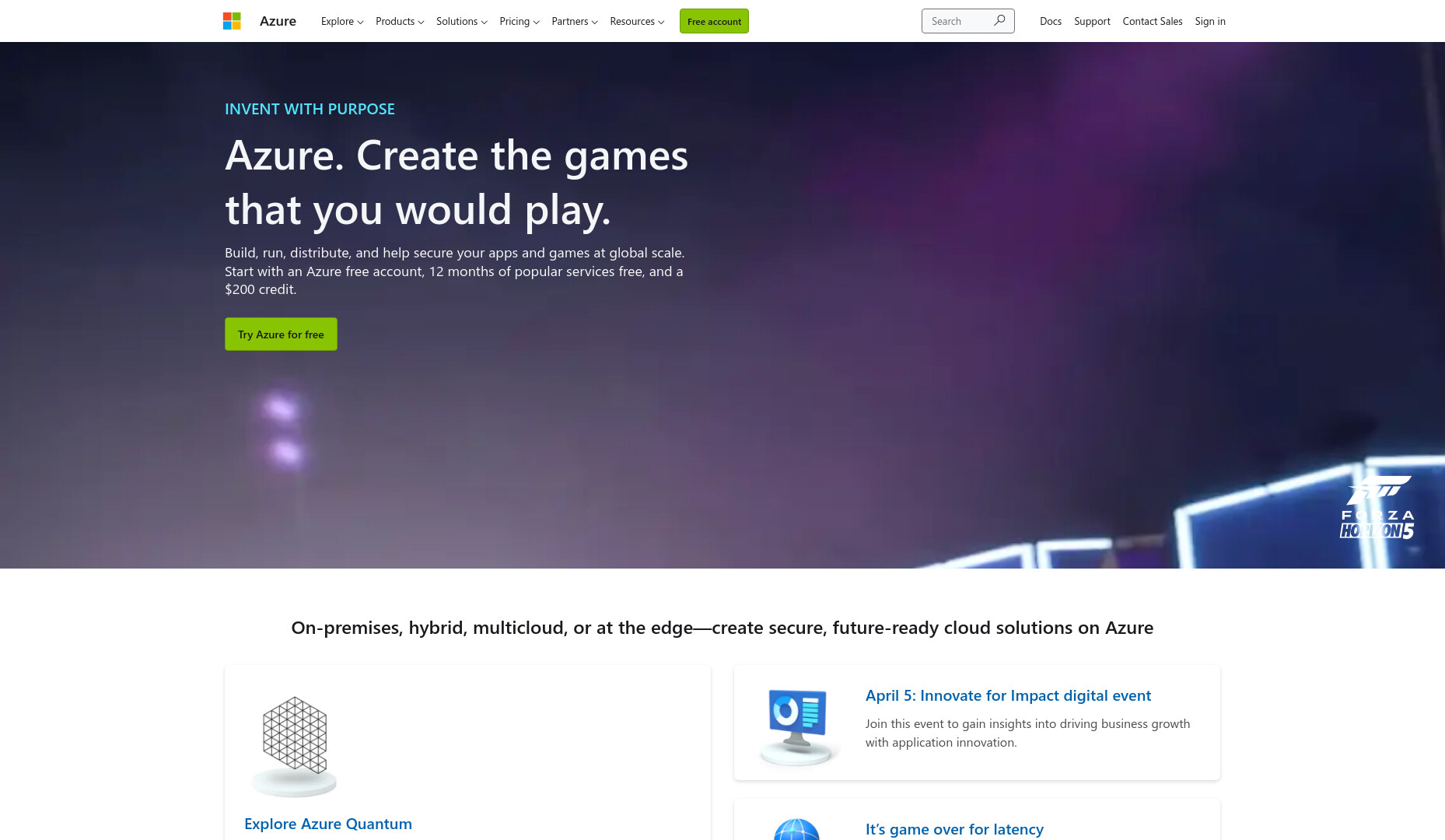This screenshot has width=1445, height=840.
Task: Open the Support link
Action: coord(1092,21)
